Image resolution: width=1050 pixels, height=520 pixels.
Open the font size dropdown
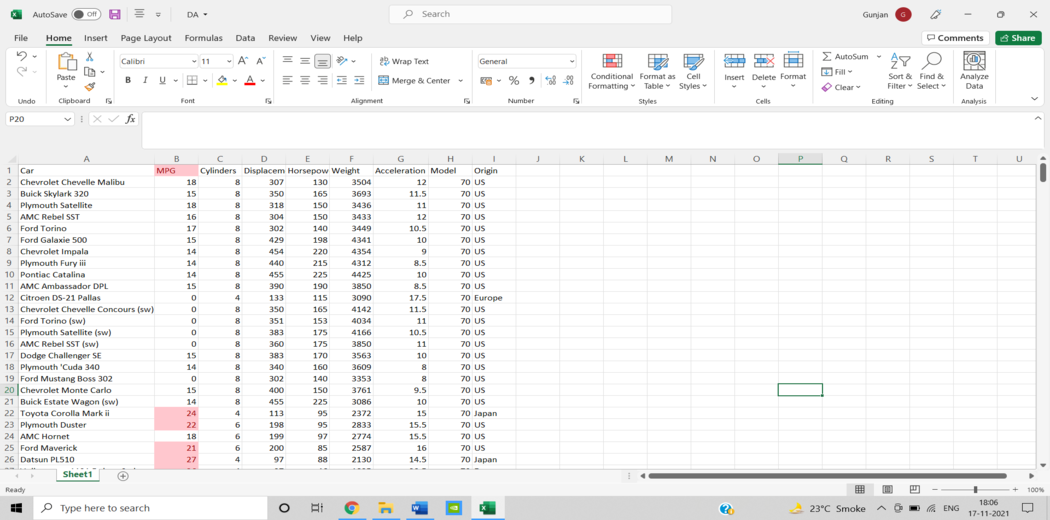[229, 61]
